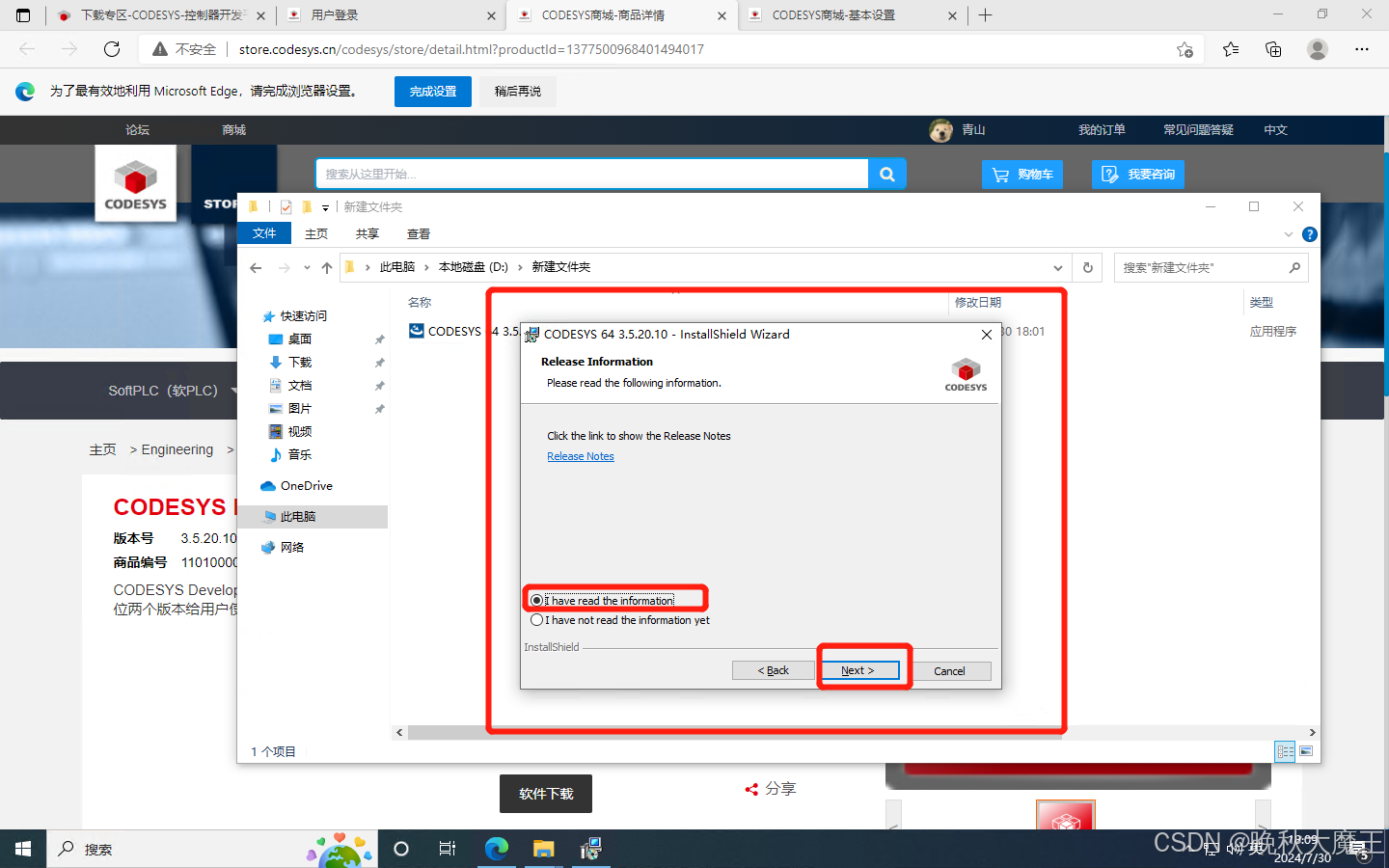Viewport: 1389px width, 868px height.
Task: Open the Windows Start menu
Action: [23, 849]
